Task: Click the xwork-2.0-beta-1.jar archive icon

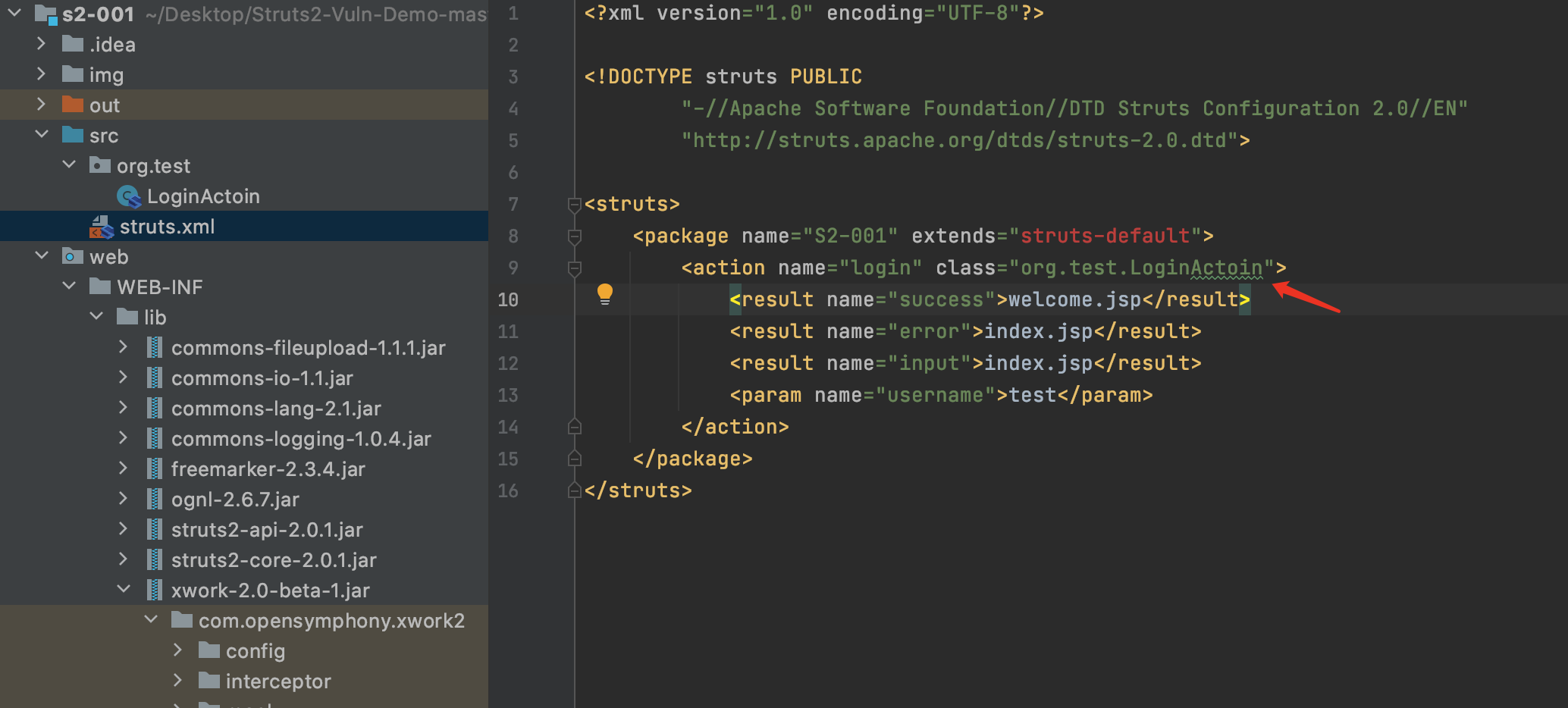Action: click(155, 590)
